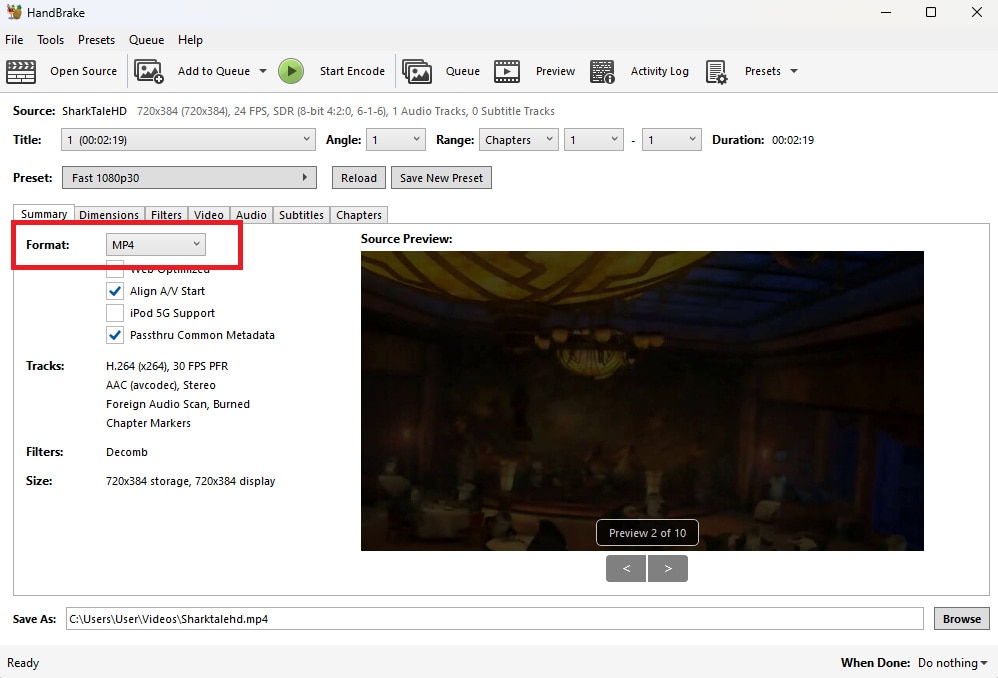Show the next preview image
Viewport: 998px width, 678px height.
(x=668, y=569)
